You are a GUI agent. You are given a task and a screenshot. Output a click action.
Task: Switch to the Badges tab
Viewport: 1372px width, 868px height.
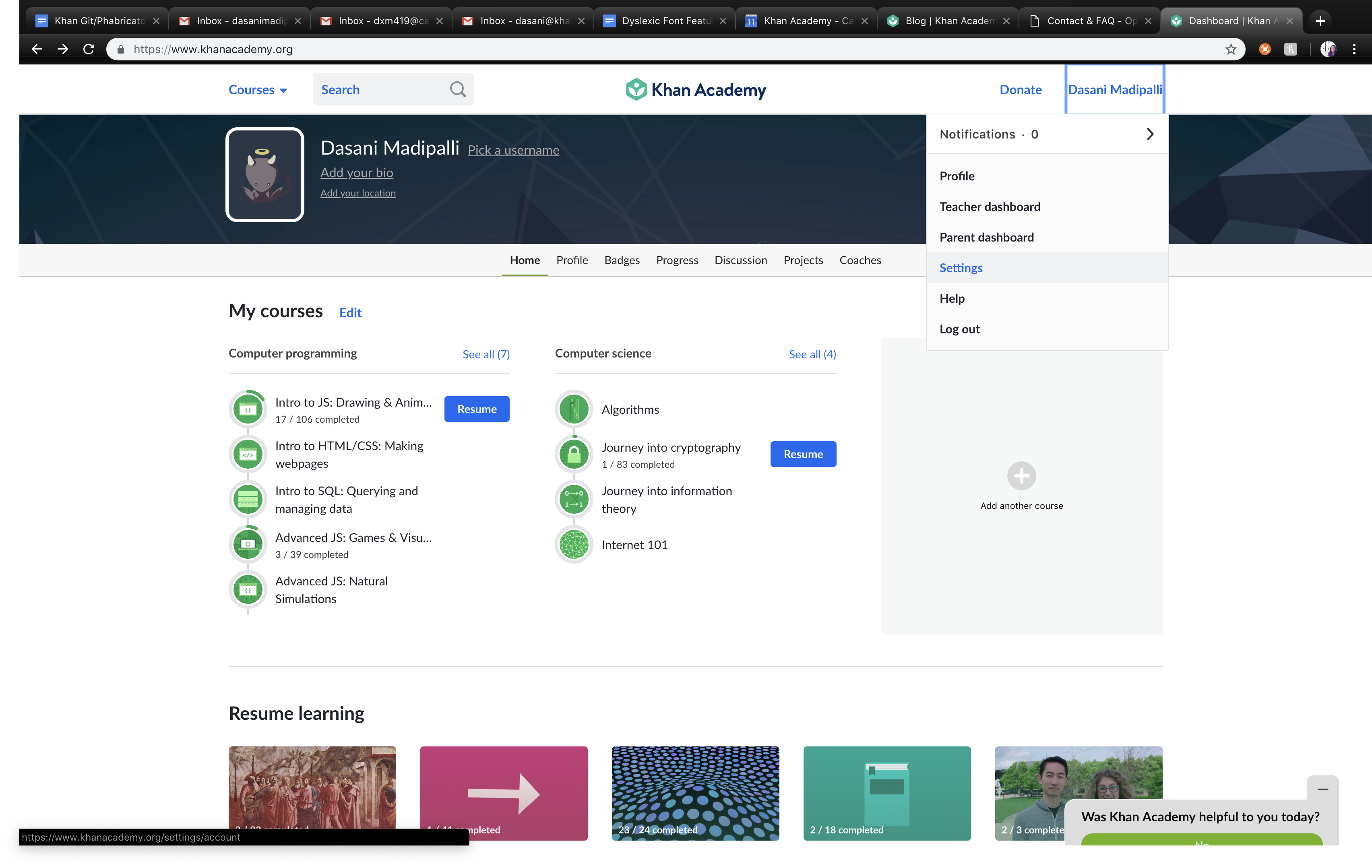622,260
